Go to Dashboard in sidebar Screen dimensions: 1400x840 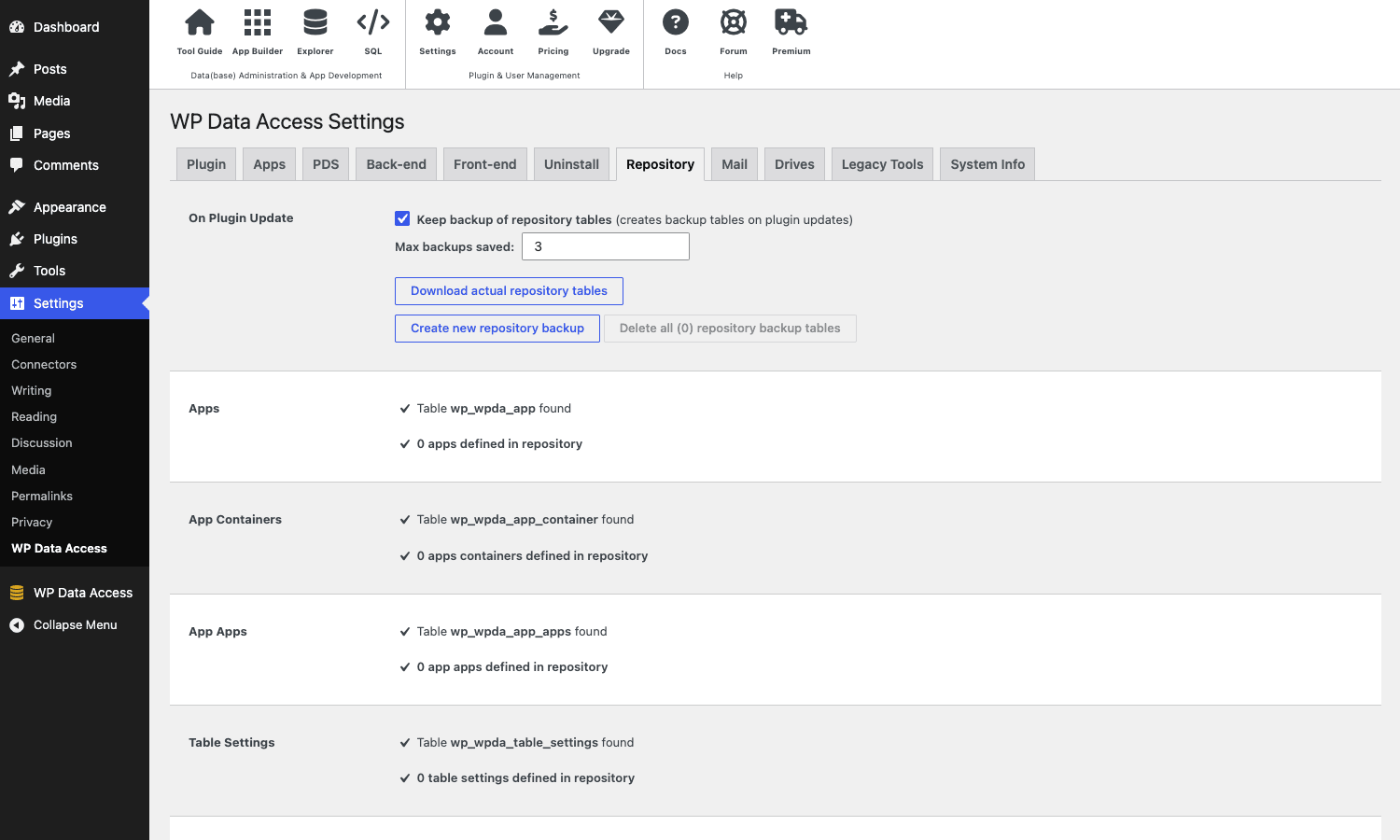(x=75, y=27)
